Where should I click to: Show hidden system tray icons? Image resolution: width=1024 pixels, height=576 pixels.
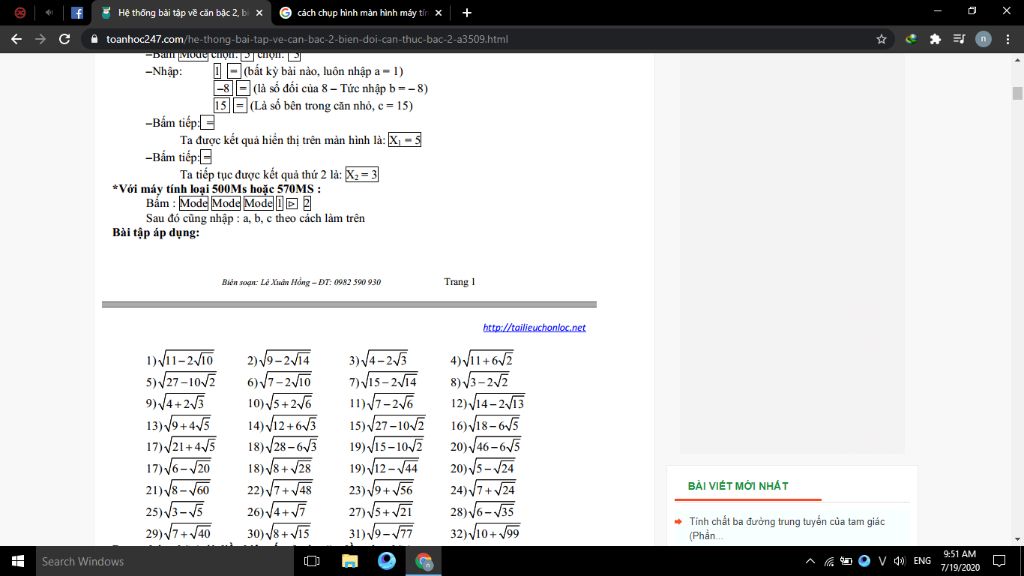click(810, 561)
